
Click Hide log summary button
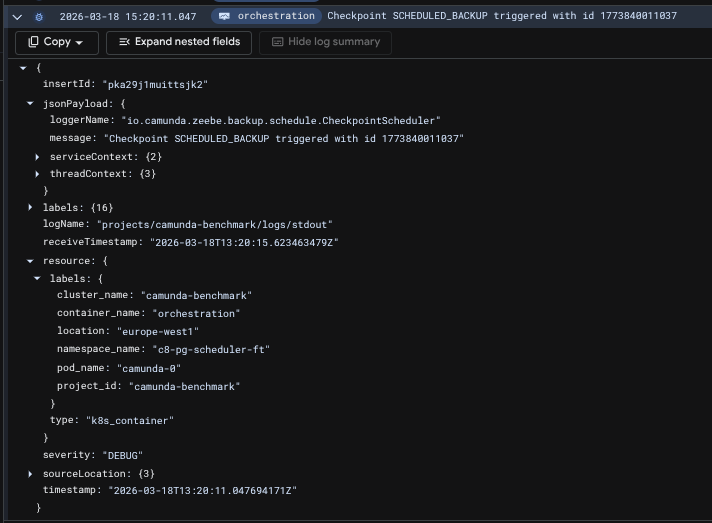tap(325, 42)
